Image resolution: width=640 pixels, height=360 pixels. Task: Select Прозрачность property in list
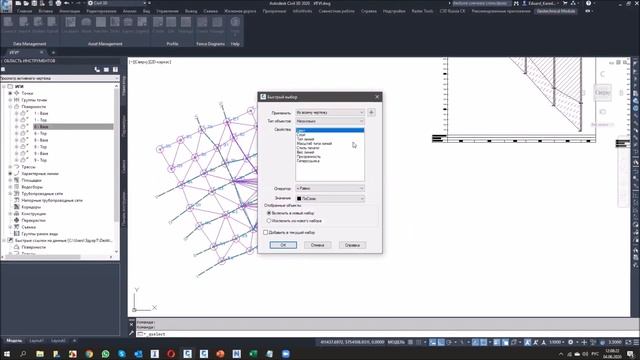click(309, 157)
